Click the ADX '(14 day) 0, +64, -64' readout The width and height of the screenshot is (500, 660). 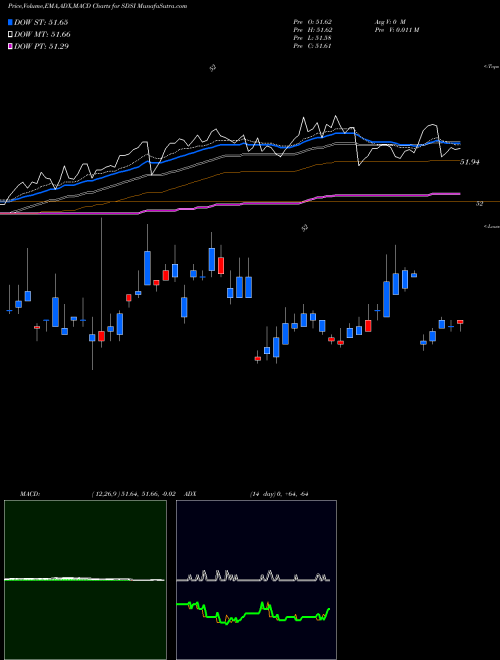pyautogui.click(x=279, y=494)
